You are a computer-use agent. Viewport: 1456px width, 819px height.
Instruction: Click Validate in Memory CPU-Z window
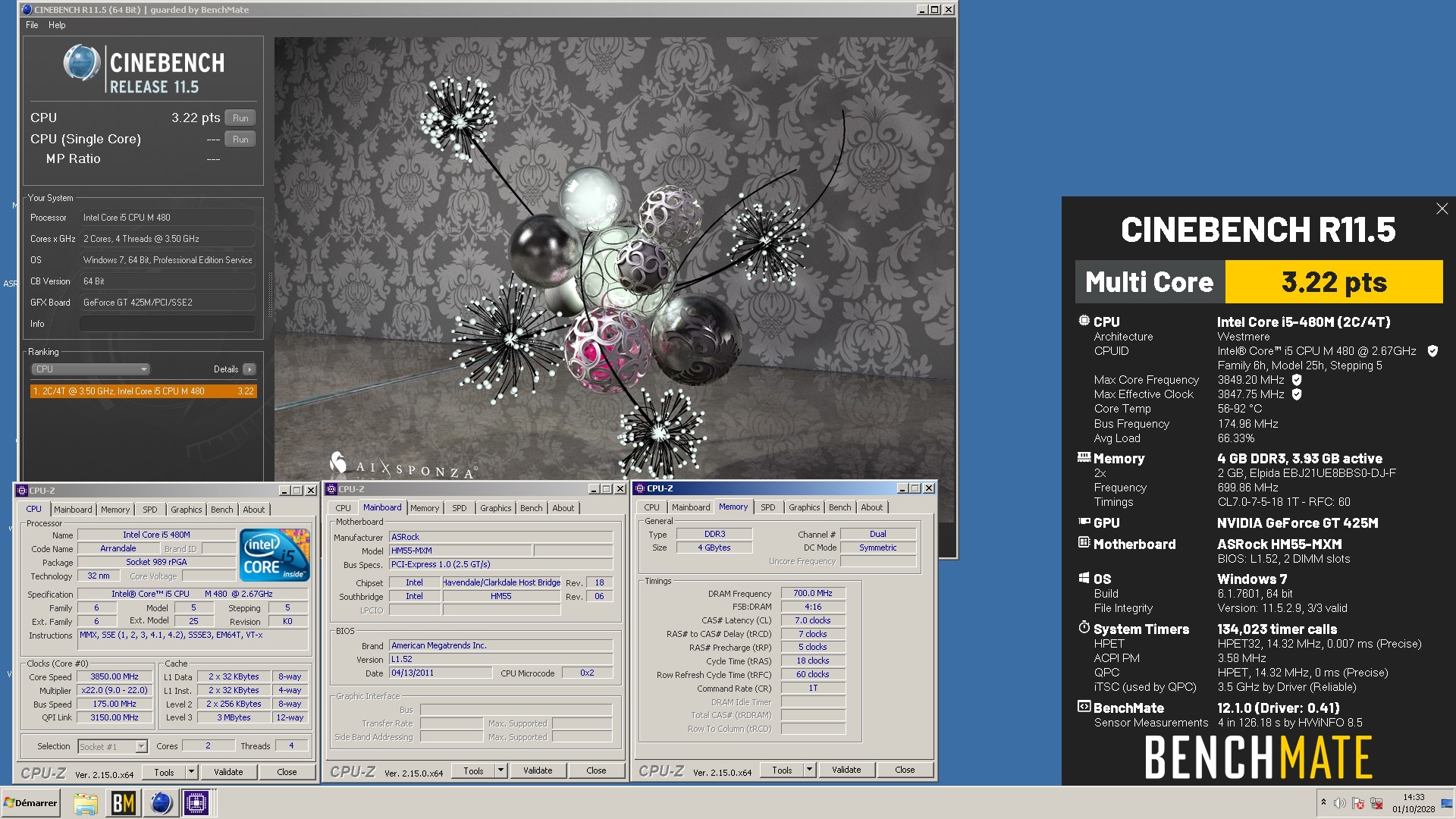click(x=846, y=770)
